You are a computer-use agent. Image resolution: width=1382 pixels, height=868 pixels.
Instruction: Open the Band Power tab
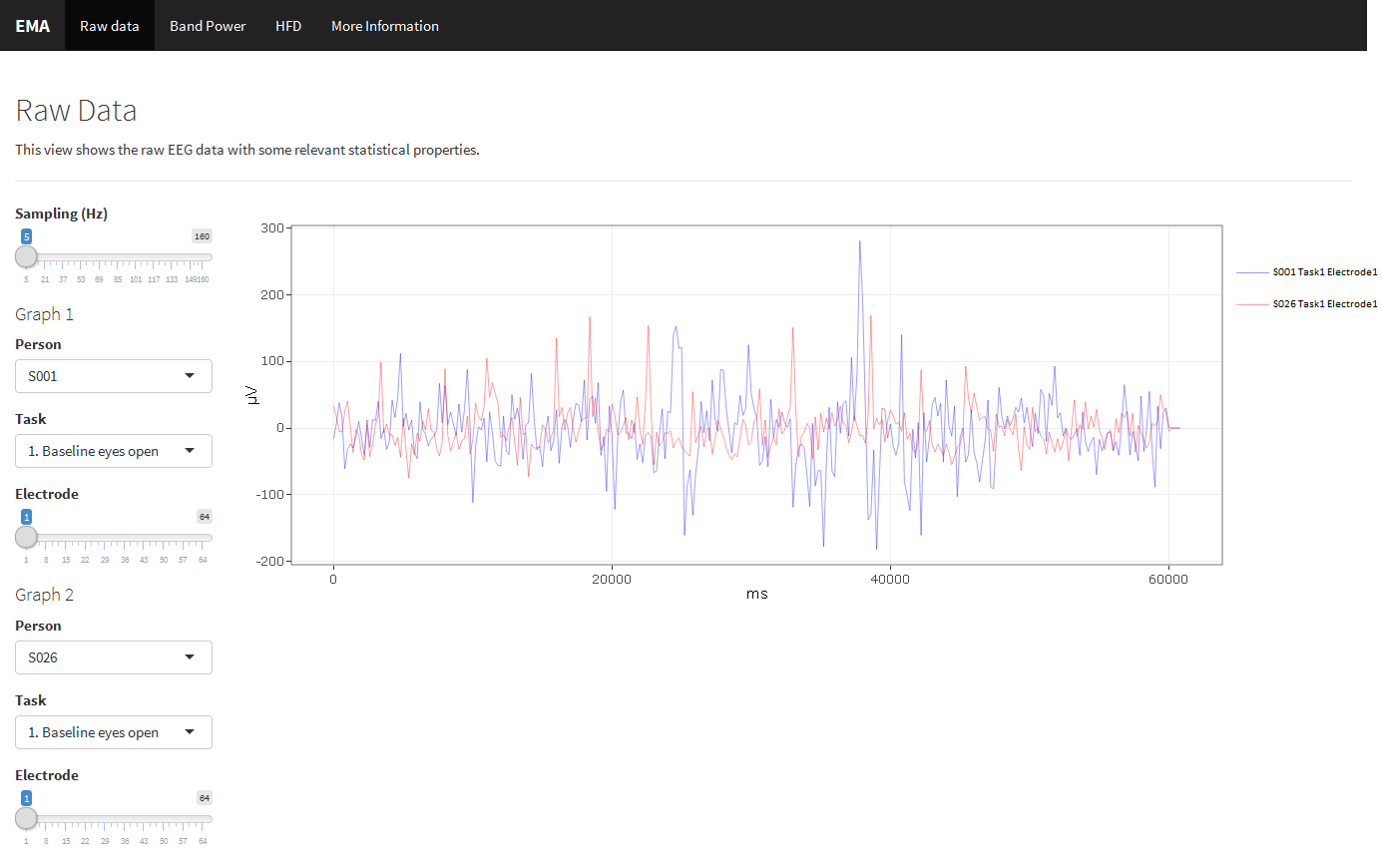208,26
